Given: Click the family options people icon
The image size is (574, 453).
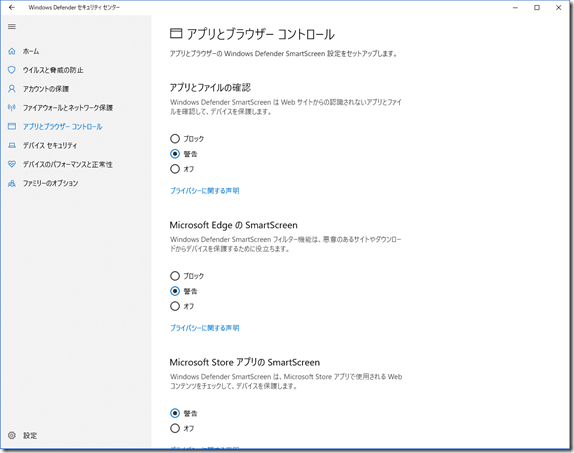Looking at the screenshot, I should pos(12,183).
